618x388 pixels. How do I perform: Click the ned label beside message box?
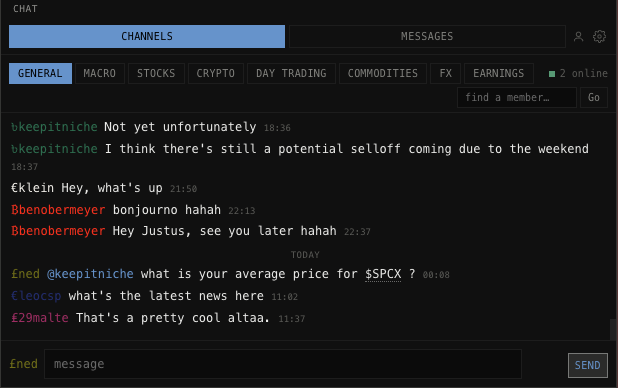point(24,364)
